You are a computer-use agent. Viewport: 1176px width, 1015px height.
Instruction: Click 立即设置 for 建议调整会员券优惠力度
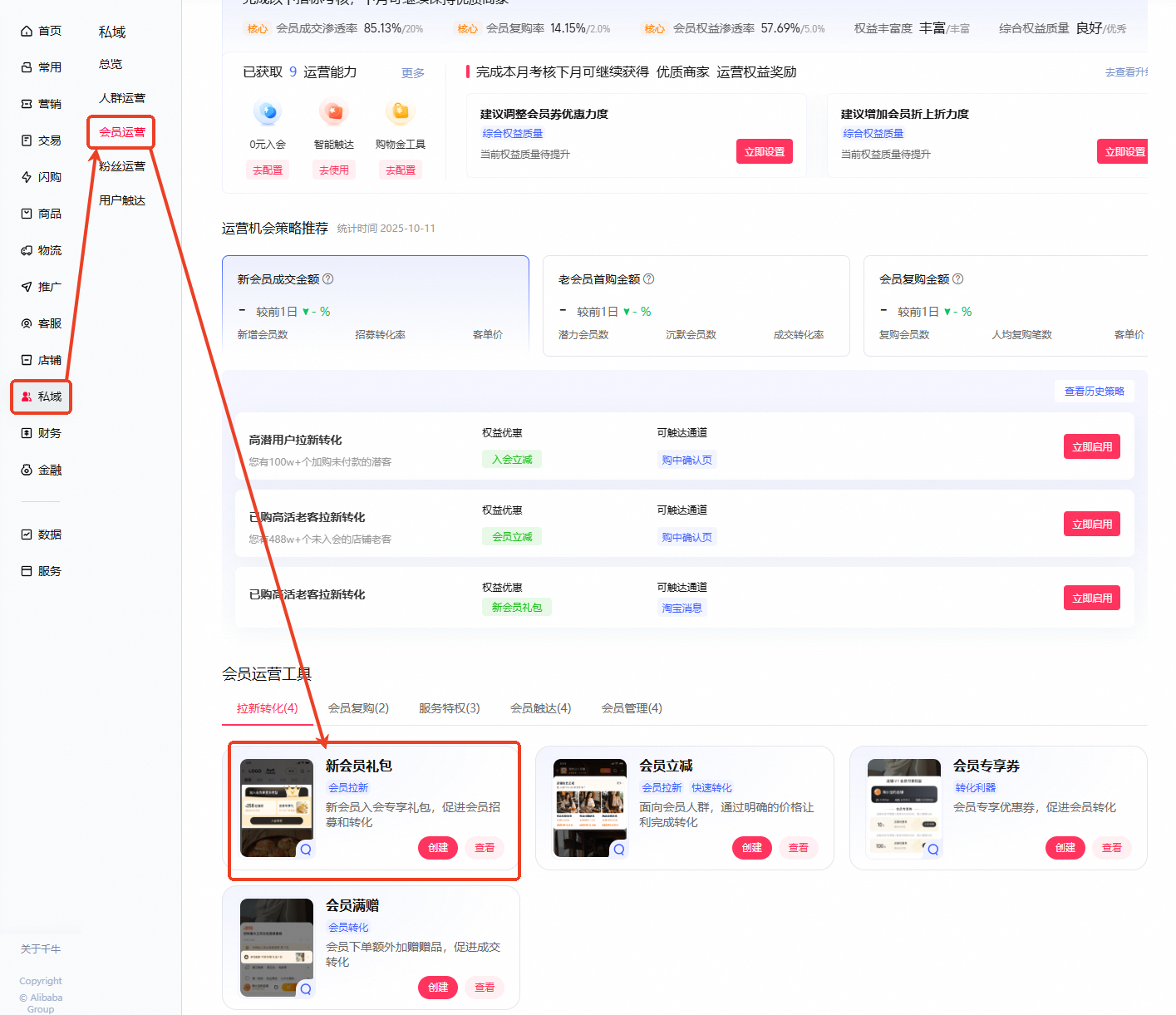[x=765, y=152]
